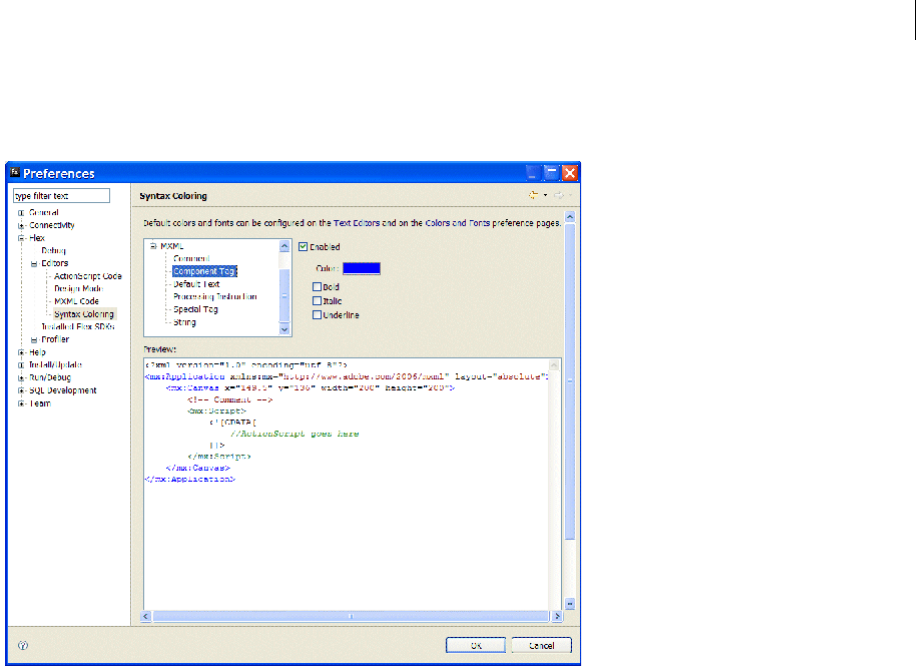Screen dimensions: 916x666
Task: Click the '//ActionScript goes here' preview line
Action: 294,433
